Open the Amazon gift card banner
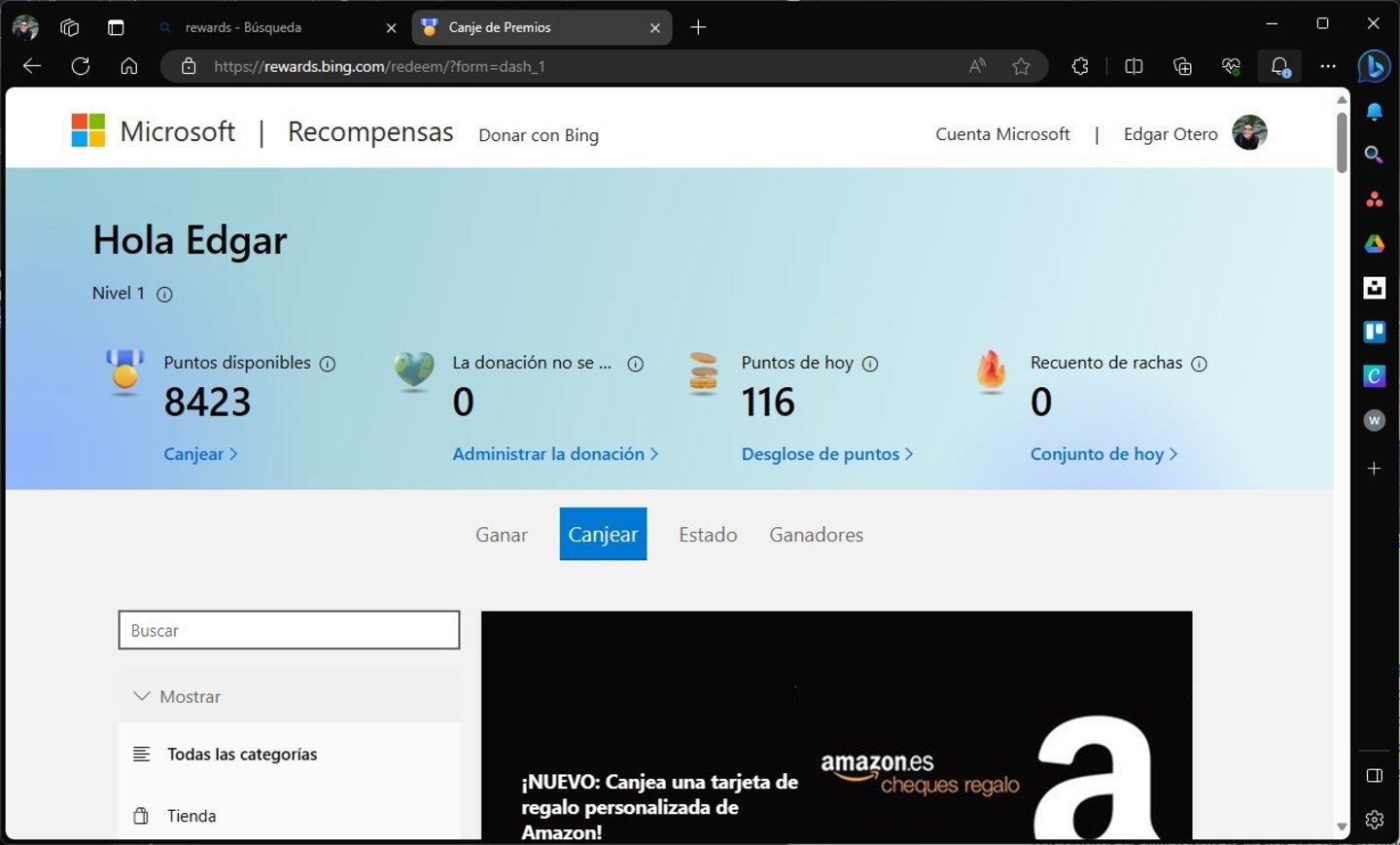Screen dimensions: 1400x845 836,725
